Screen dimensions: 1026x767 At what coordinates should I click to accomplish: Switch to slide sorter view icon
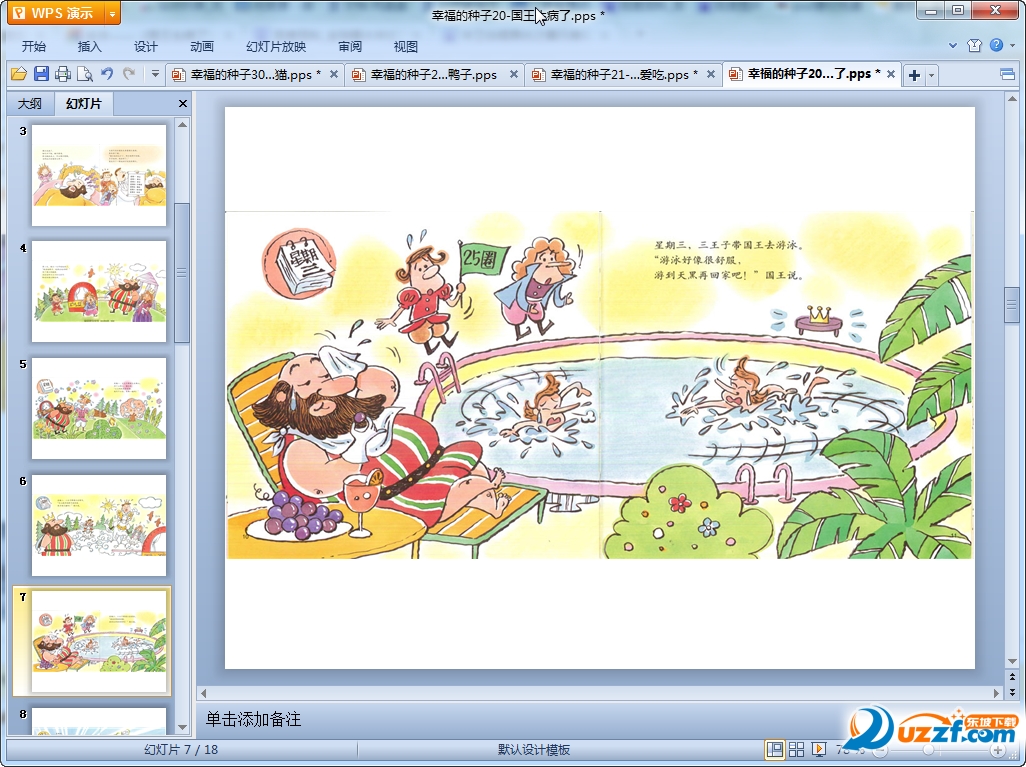click(796, 749)
